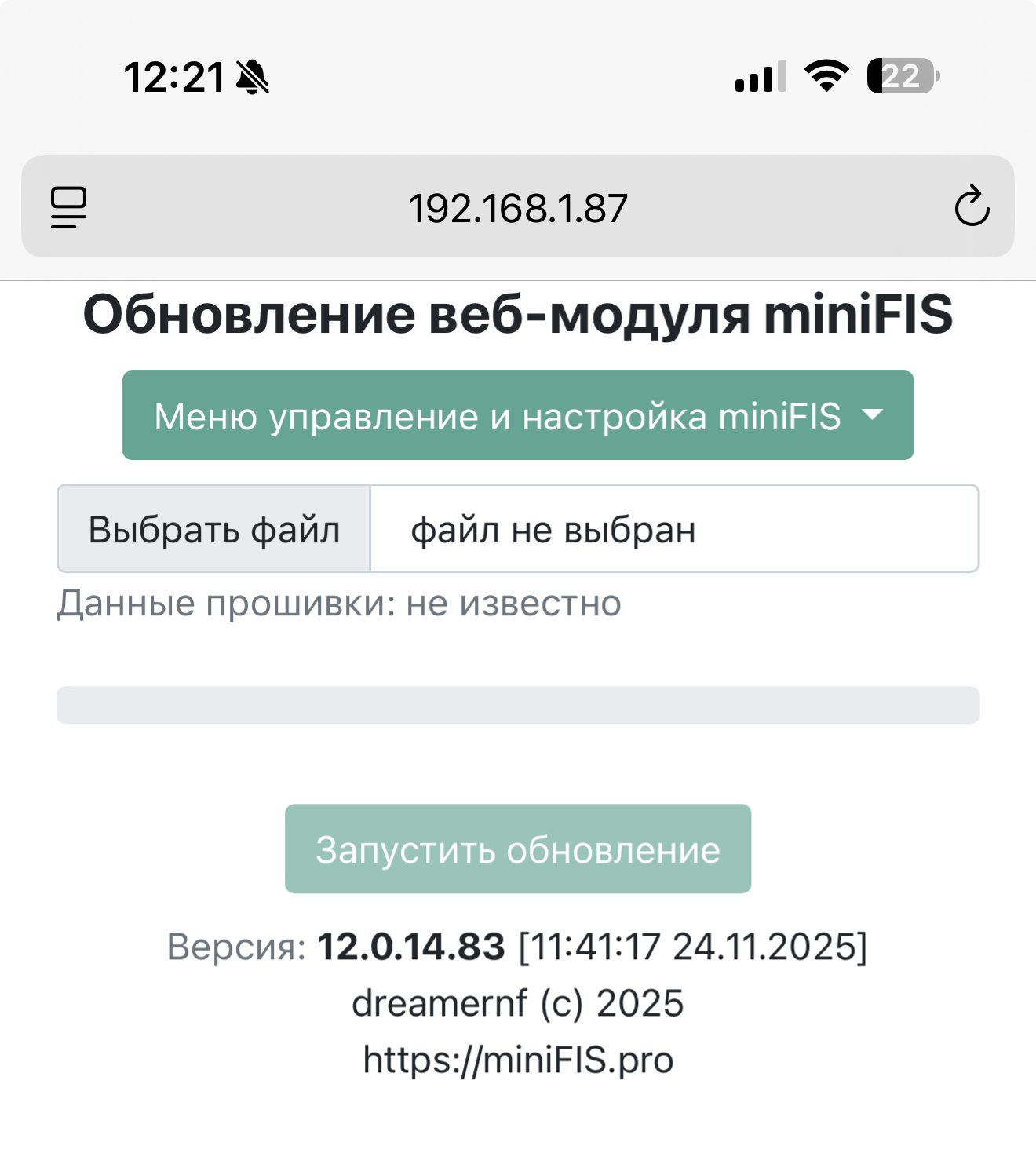Tap the cellular signal bars icon
This screenshot has width=1036, height=1168.
tap(760, 77)
